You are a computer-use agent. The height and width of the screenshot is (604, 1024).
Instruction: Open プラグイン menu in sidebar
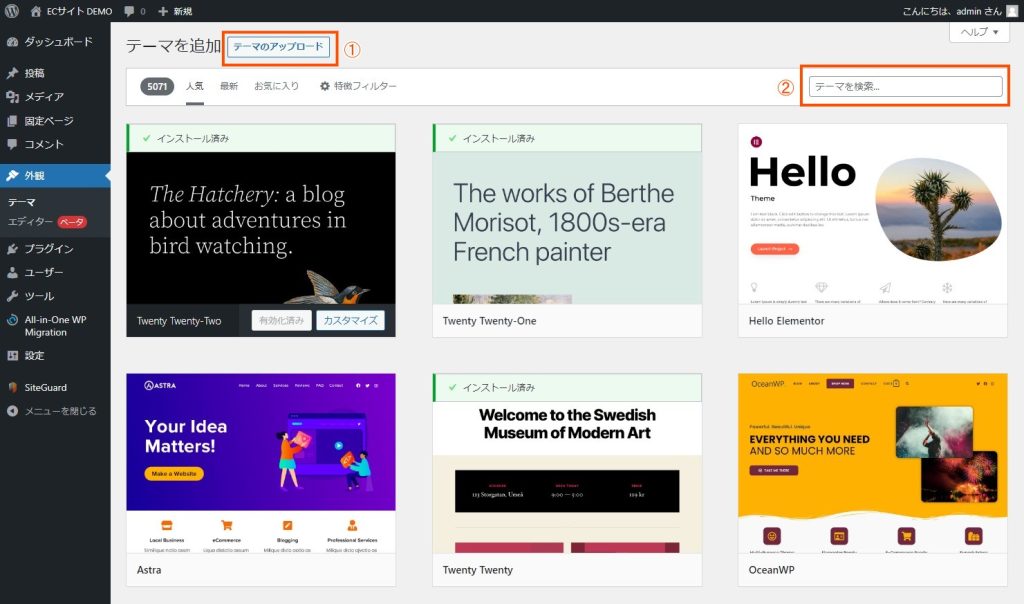coord(48,249)
